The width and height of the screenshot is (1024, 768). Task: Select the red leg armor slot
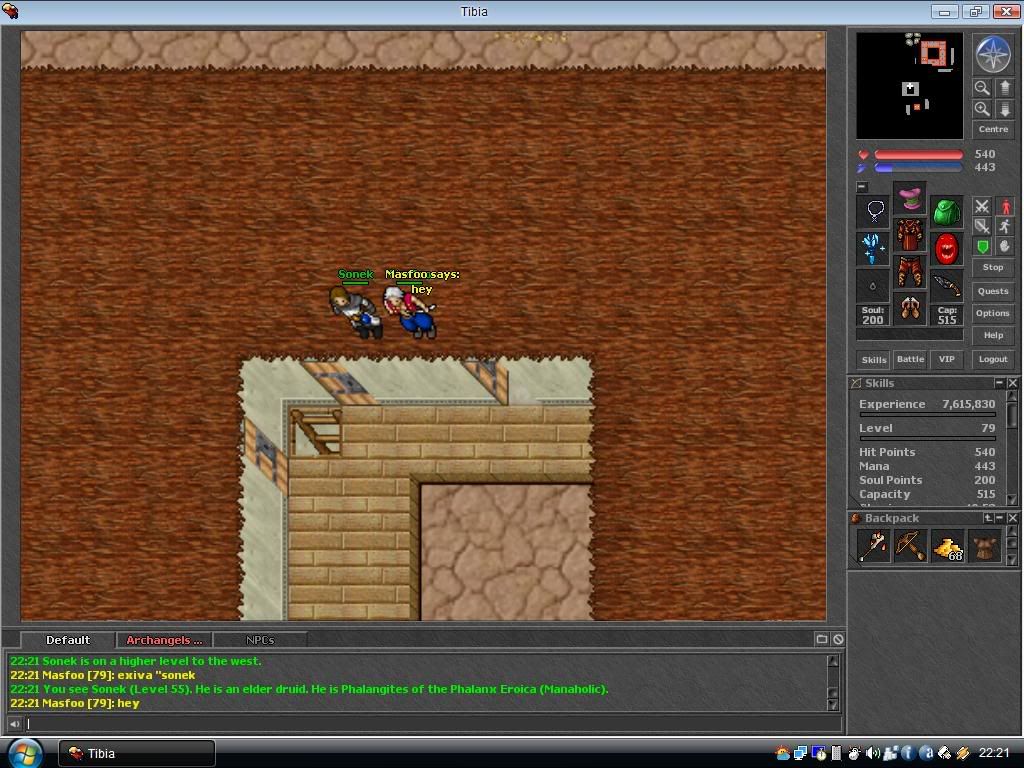pos(910,272)
